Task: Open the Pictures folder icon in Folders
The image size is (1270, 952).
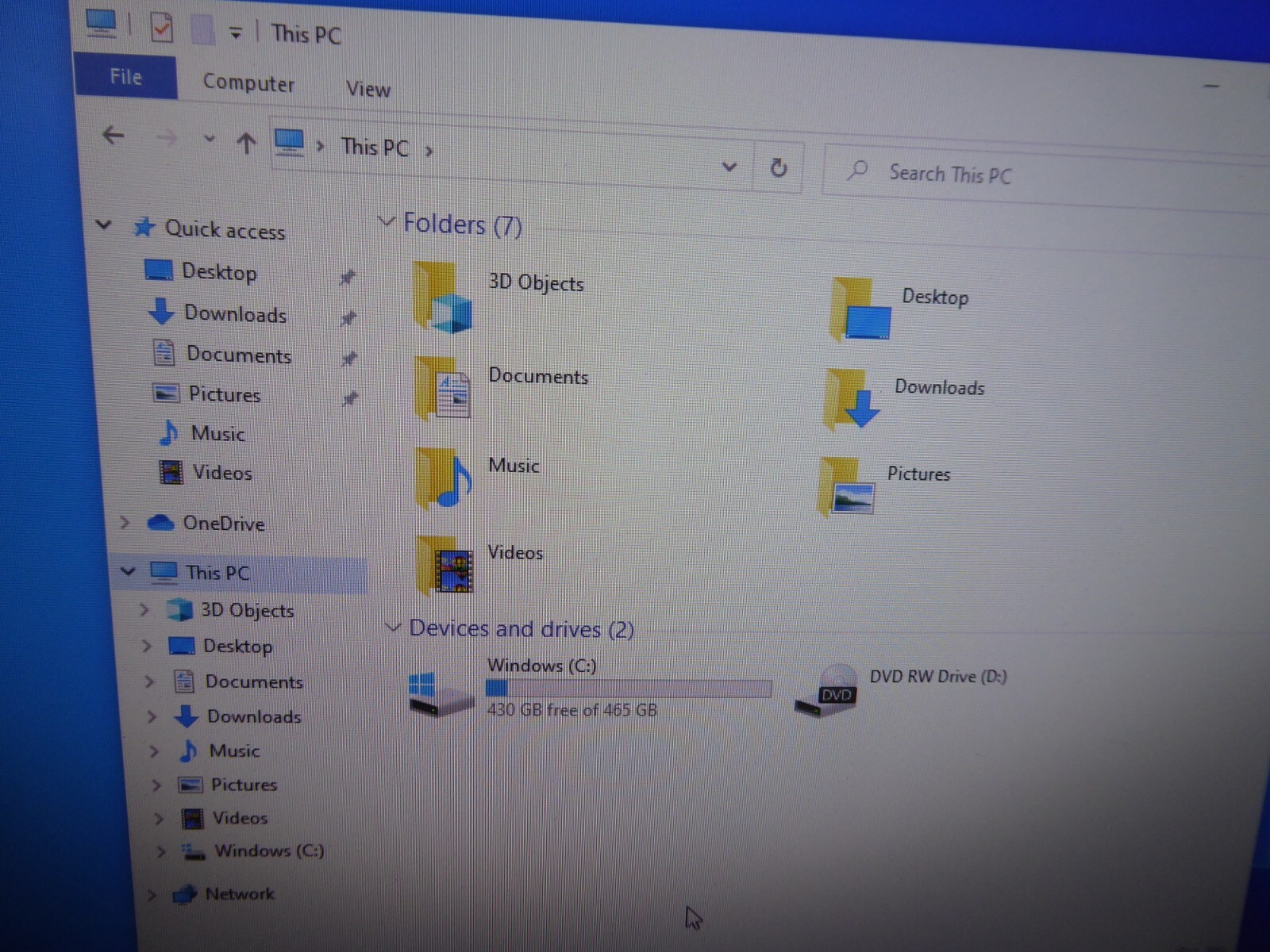Action: pyautogui.click(x=846, y=486)
